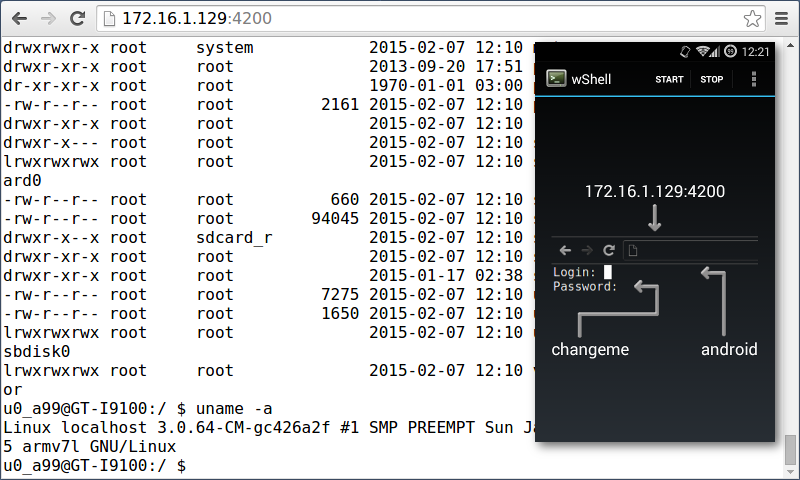The height and width of the screenshot is (480, 800).
Task: Tap the wShell app icon
Action: point(556,79)
